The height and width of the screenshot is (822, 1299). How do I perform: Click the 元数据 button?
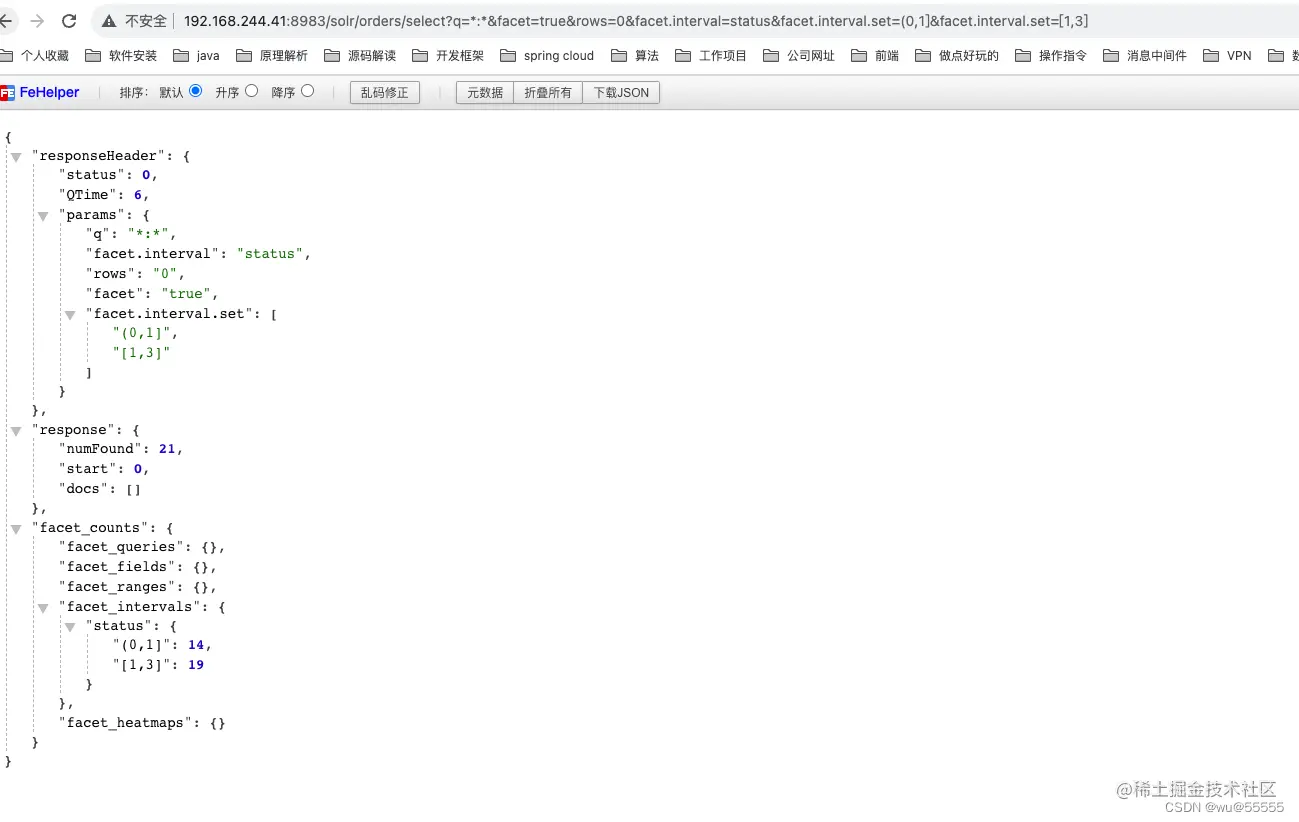[x=485, y=93]
